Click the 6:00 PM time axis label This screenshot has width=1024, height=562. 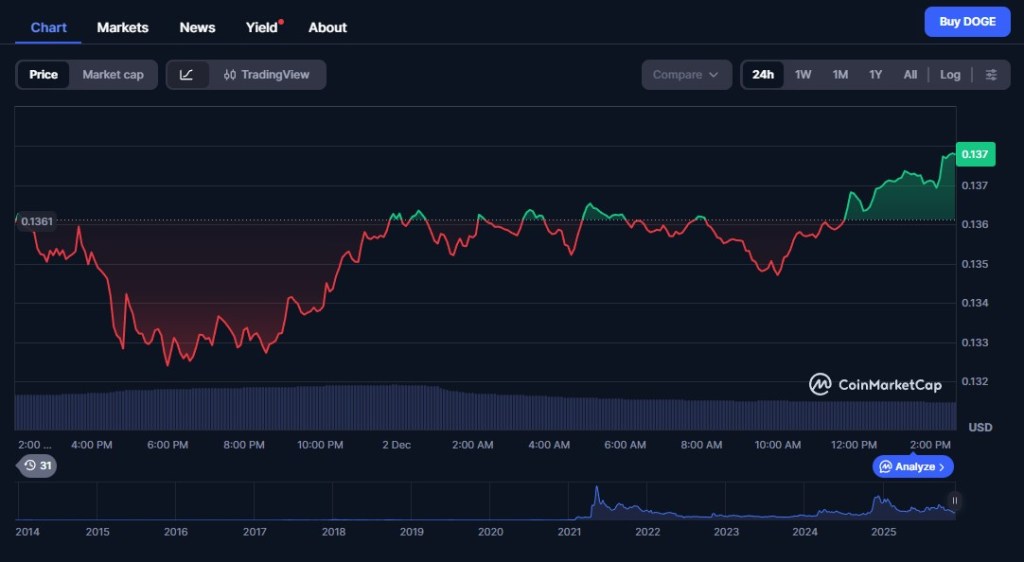point(167,445)
